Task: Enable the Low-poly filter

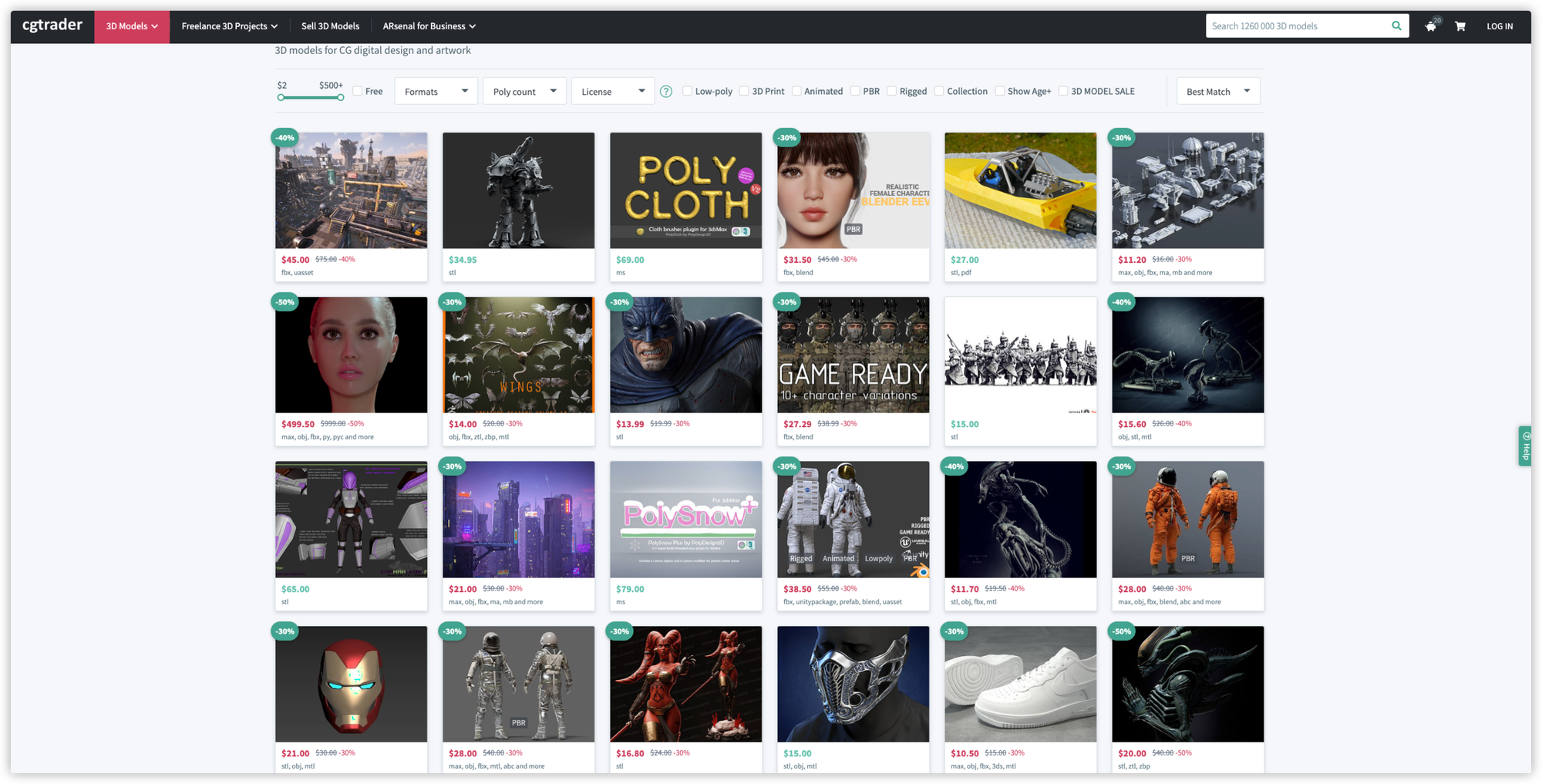Action: [x=687, y=90]
